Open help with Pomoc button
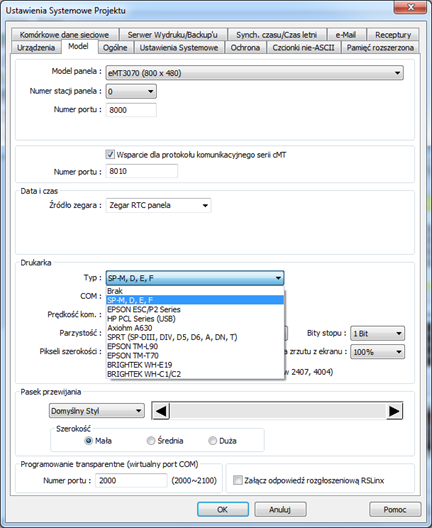 pyautogui.click(x=395, y=509)
